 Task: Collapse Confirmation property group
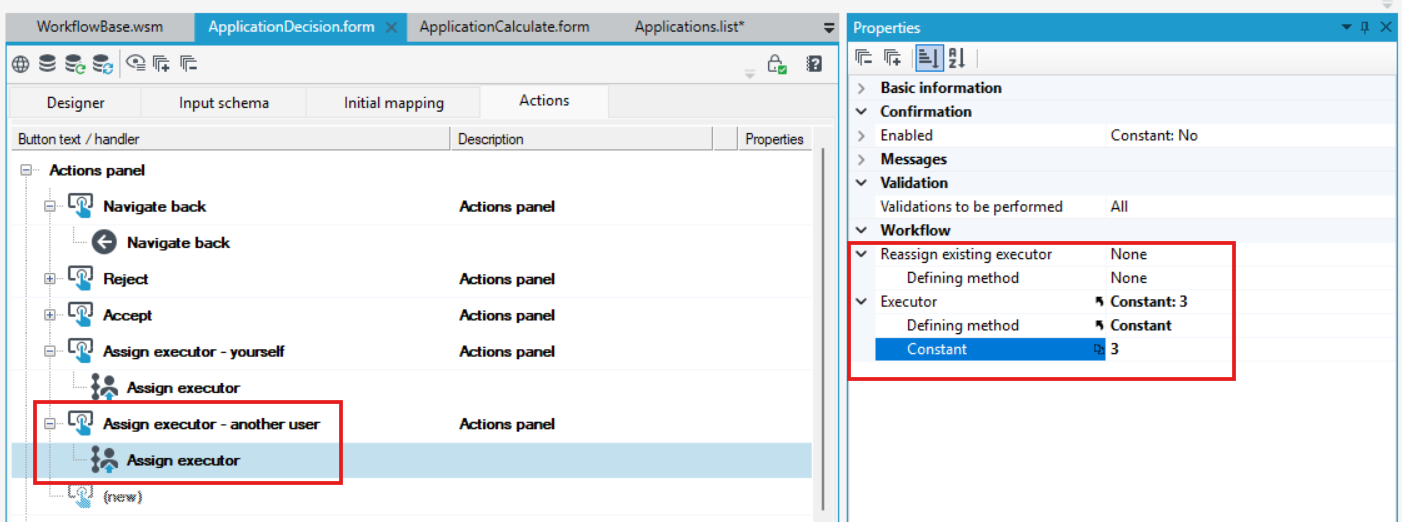tap(862, 112)
